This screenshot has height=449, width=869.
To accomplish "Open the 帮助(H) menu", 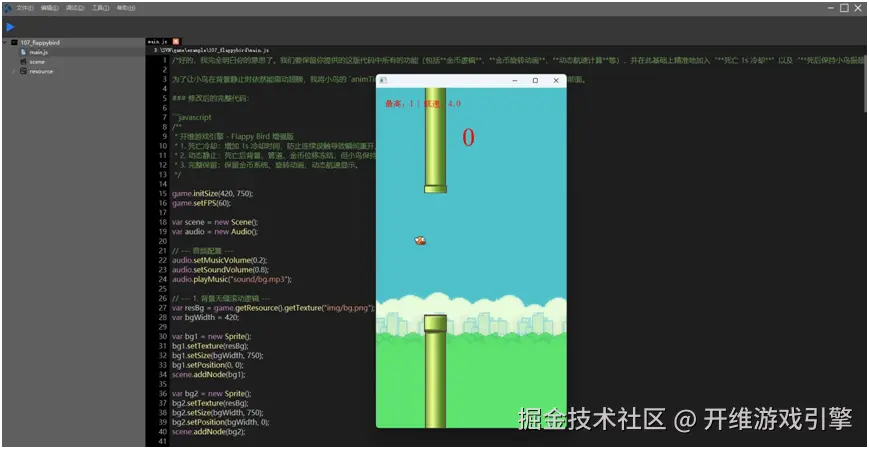I will (126, 8).
